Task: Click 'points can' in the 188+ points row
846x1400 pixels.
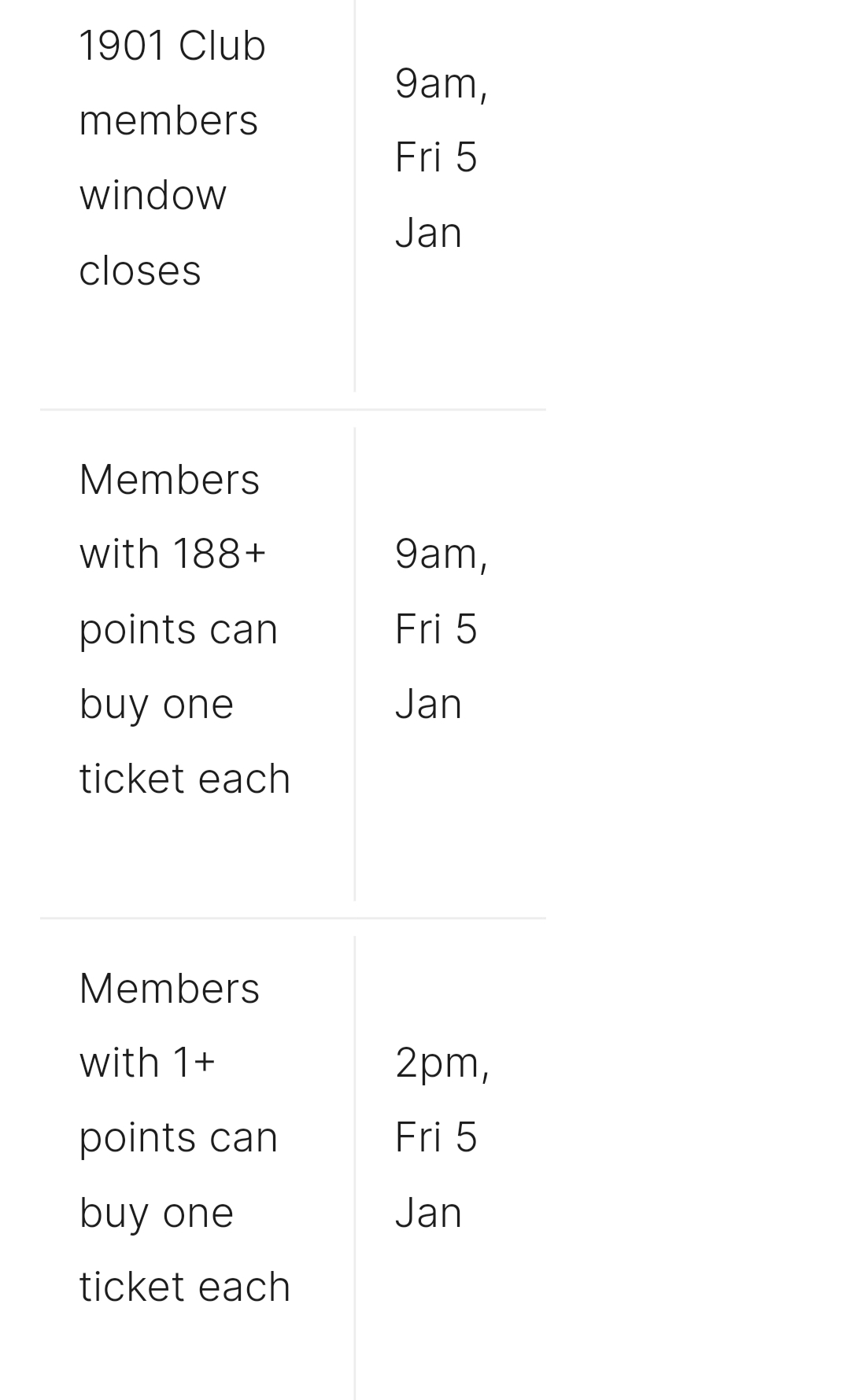Action: (x=179, y=629)
